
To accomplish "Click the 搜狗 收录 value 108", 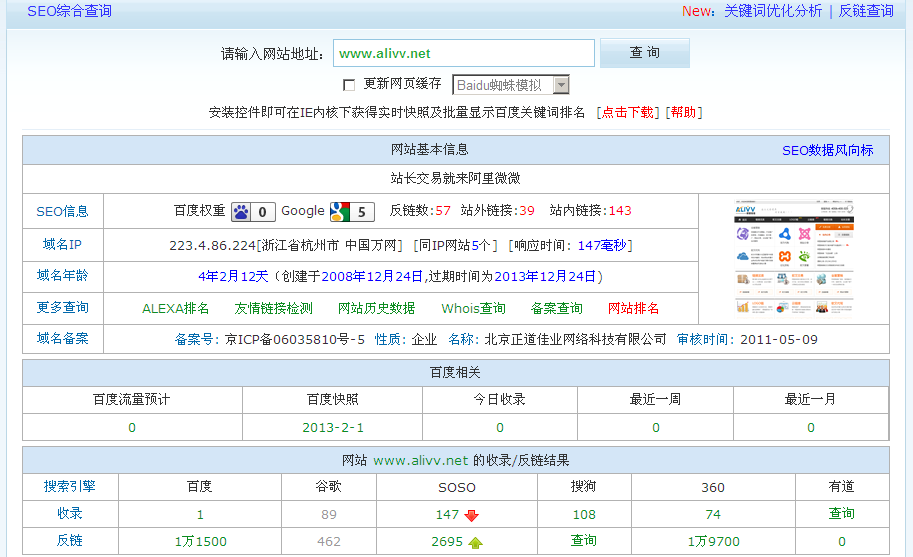I will pyautogui.click(x=584, y=515).
